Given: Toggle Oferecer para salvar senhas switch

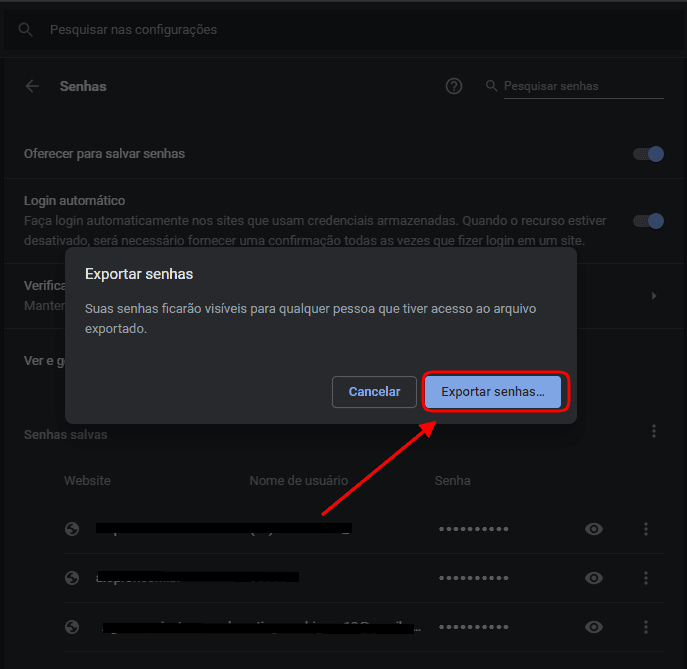Looking at the screenshot, I should (648, 154).
